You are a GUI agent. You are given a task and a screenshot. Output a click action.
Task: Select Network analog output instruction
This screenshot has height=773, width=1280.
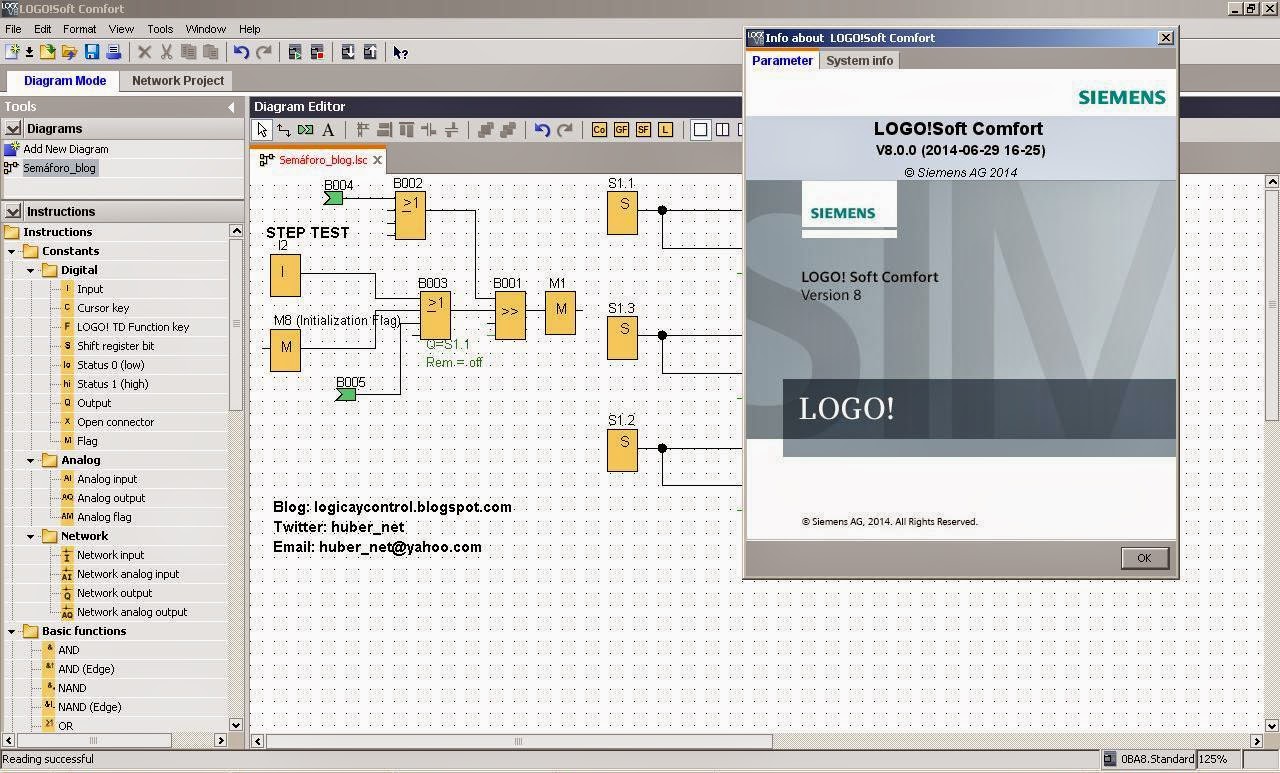click(x=132, y=612)
